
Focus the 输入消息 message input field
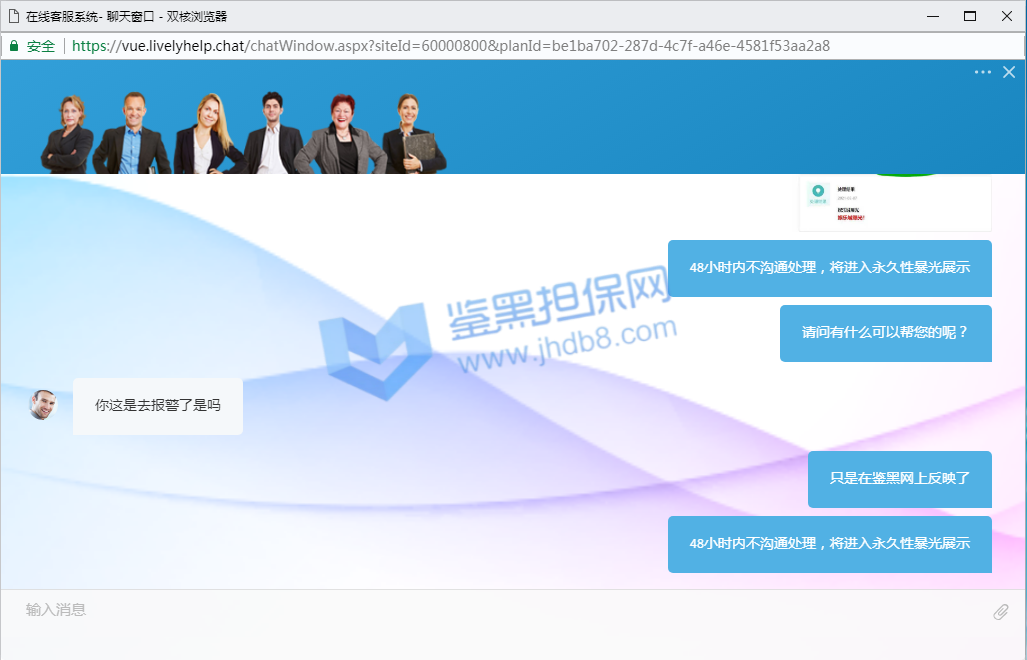[x=500, y=610]
